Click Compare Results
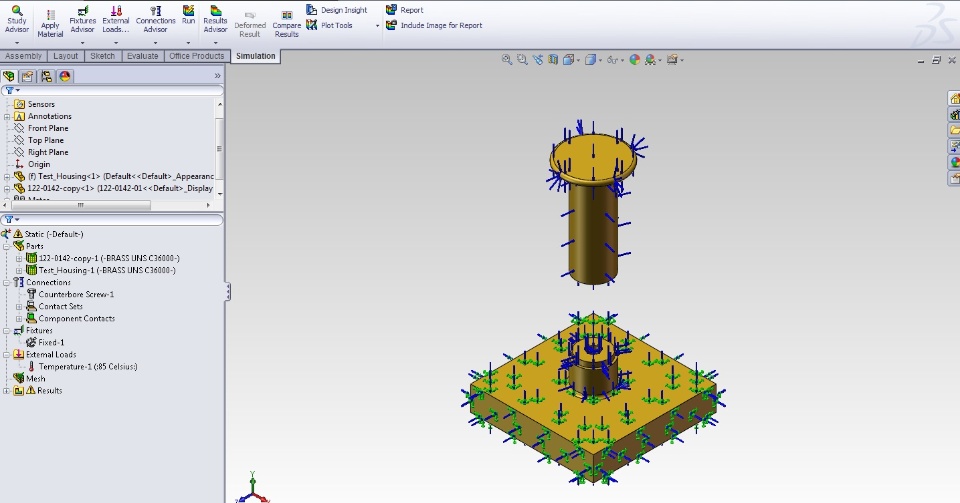960x503 pixels. pos(287,24)
